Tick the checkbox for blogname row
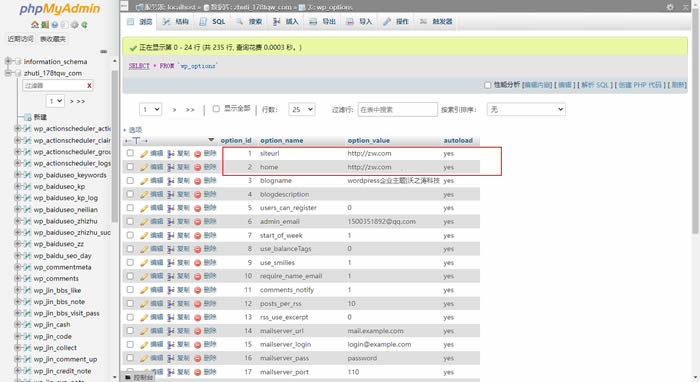This screenshot has width=700, height=382. tap(130, 180)
